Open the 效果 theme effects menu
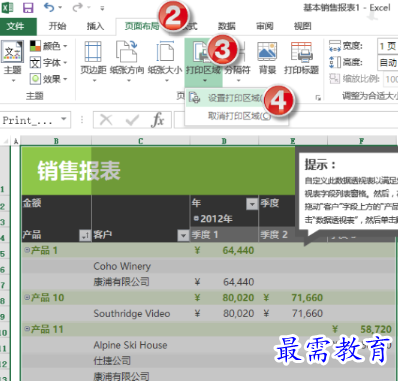Screen dimensions: 398x381 coord(49,79)
